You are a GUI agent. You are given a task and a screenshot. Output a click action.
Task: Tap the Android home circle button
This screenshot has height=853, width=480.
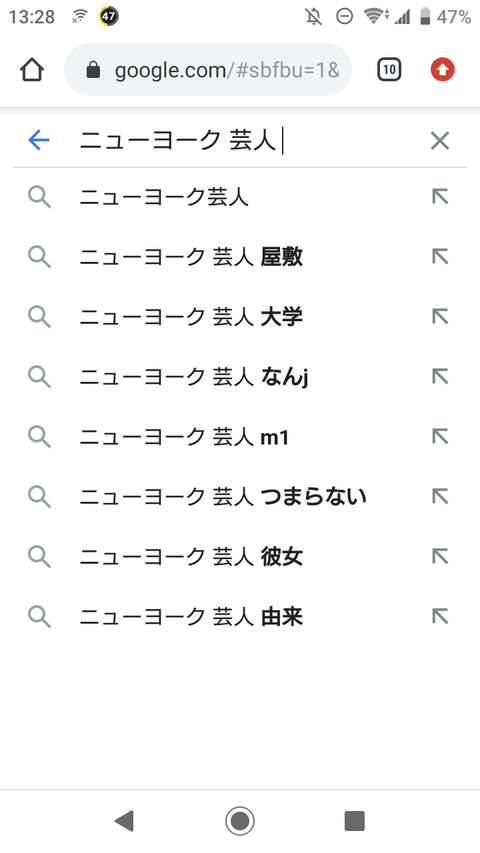[240, 820]
